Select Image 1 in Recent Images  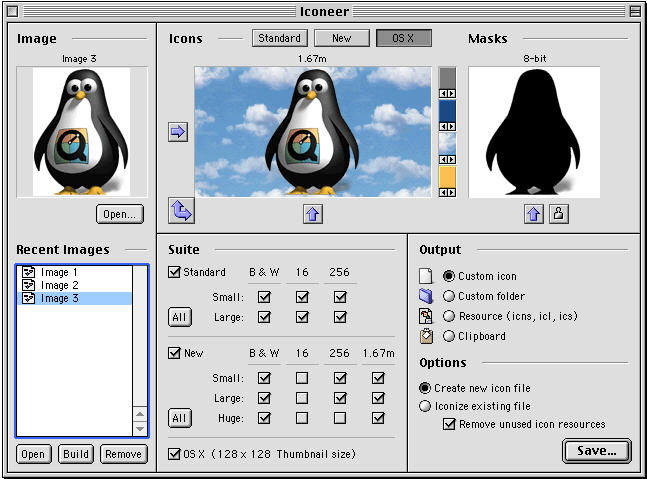click(75, 272)
